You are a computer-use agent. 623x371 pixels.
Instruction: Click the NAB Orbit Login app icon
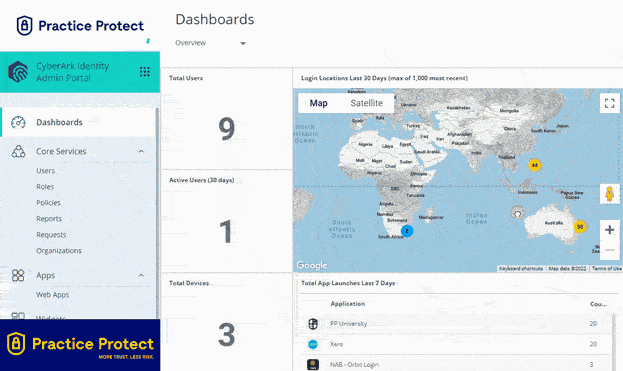point(313,365)
